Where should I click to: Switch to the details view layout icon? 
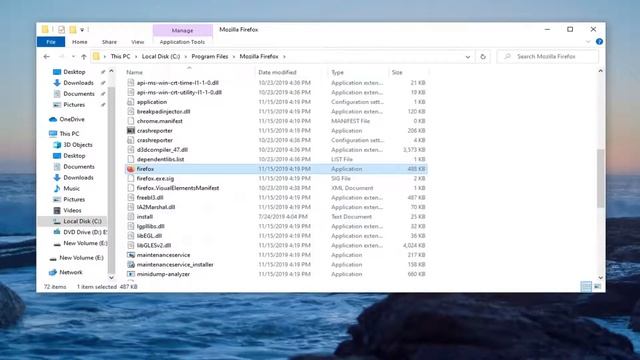(586, 287)
